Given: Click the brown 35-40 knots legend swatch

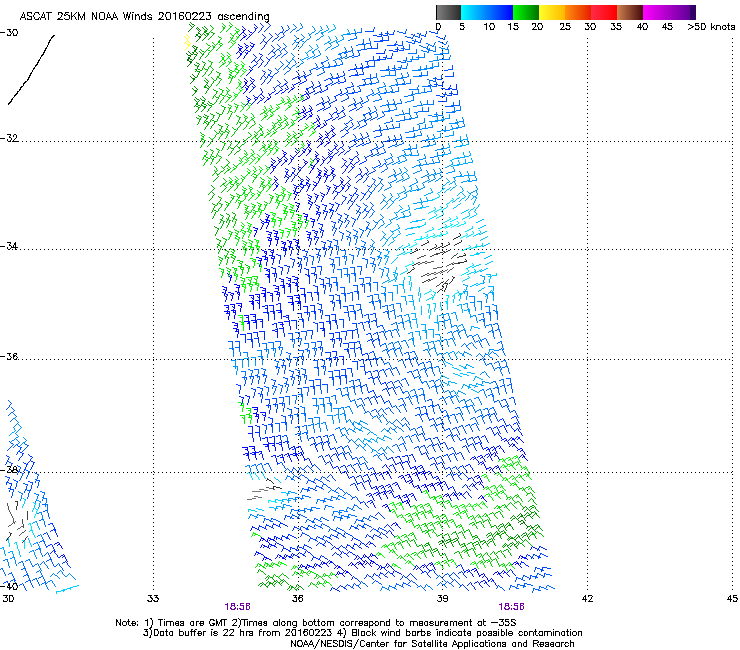Looking at the screenshot, I should pos(630,12).
